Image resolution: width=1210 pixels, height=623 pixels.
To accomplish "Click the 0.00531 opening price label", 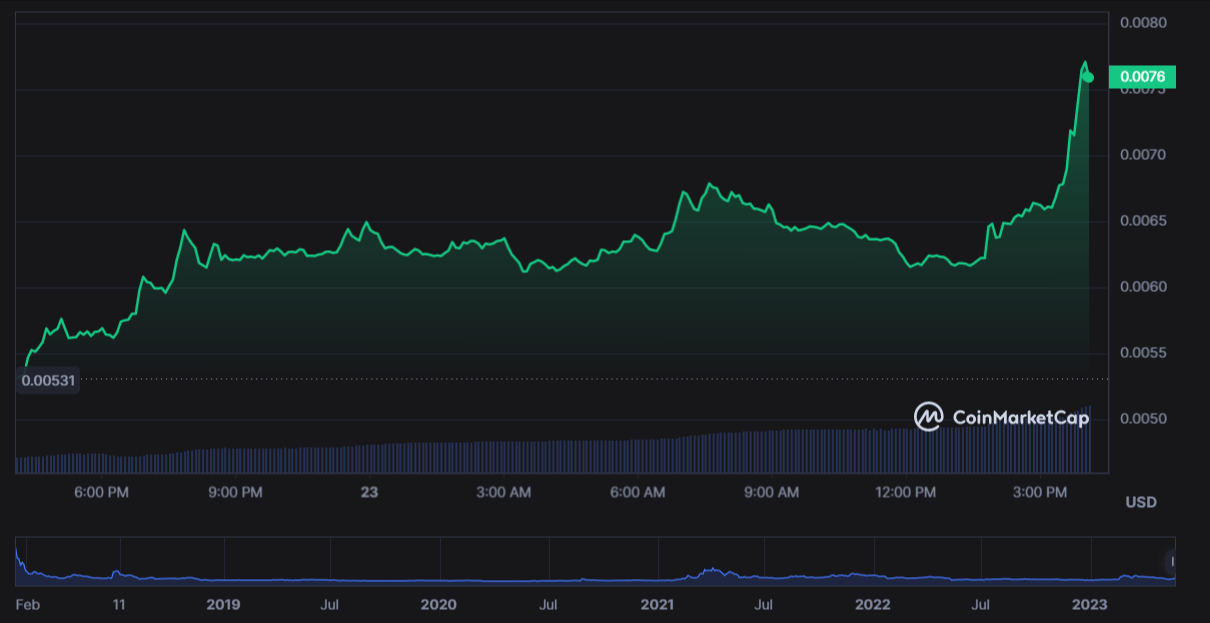I will click(x=48, y=380).
